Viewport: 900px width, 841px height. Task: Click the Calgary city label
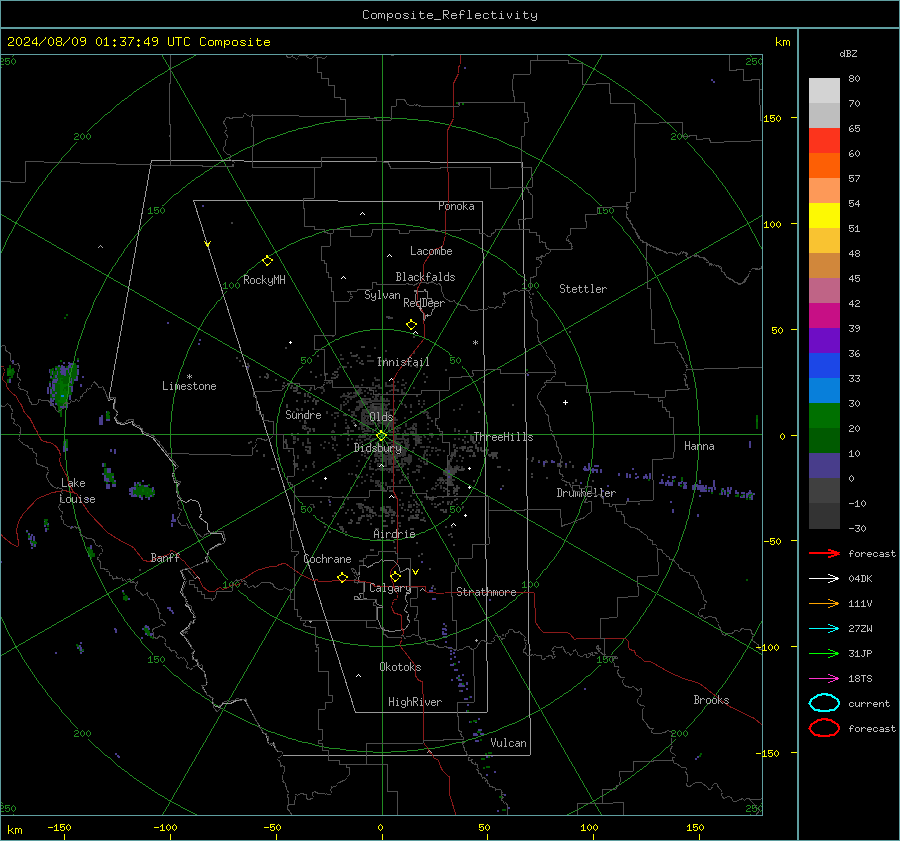tap(390, 588)
